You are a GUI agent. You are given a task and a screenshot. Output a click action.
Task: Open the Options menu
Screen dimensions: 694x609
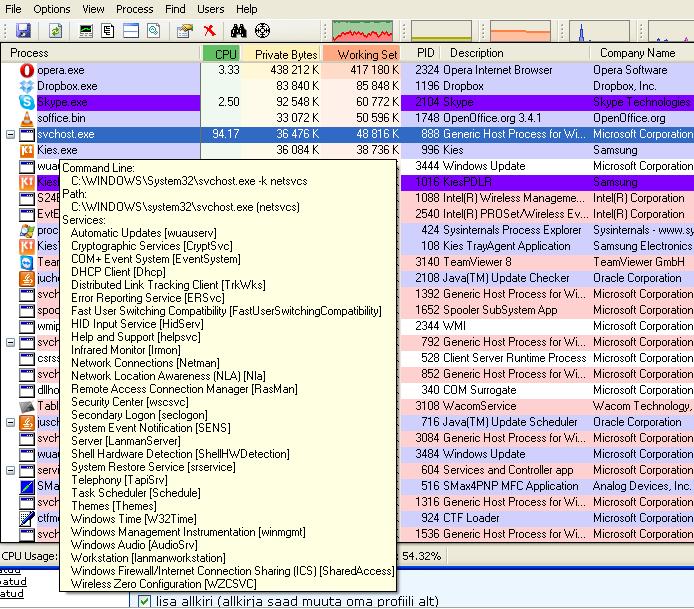[52, 9]
